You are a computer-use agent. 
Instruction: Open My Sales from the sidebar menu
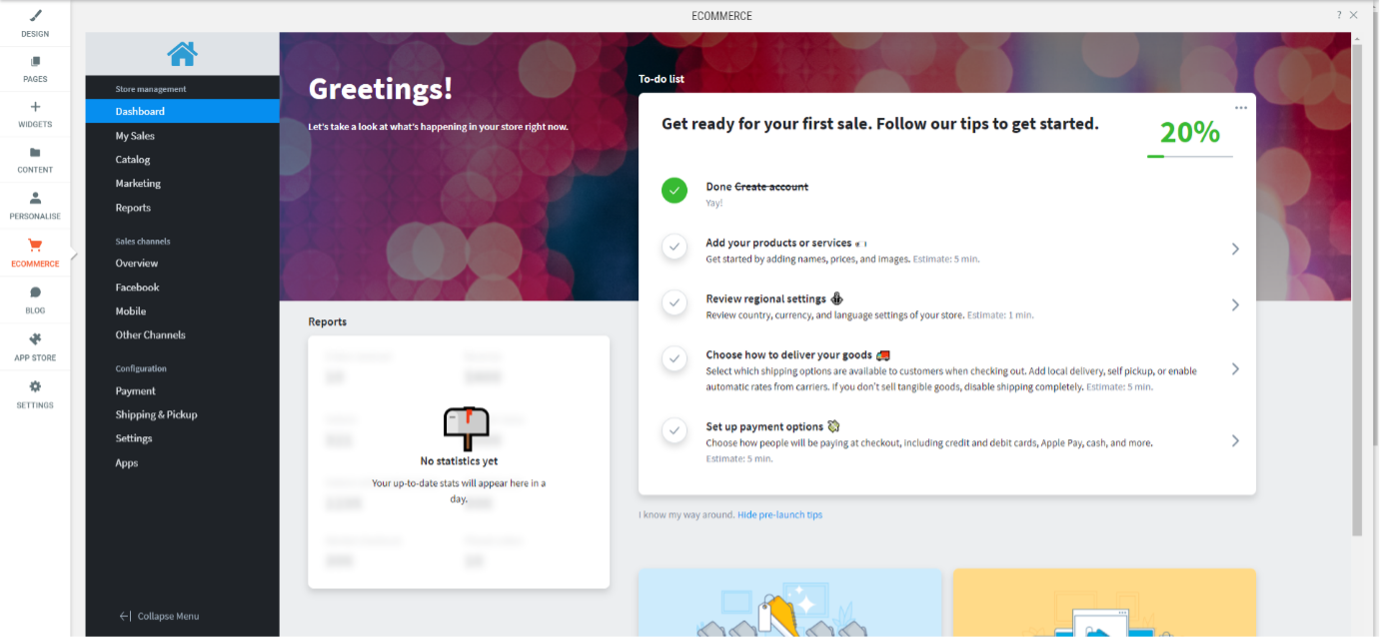click(134, 135)
